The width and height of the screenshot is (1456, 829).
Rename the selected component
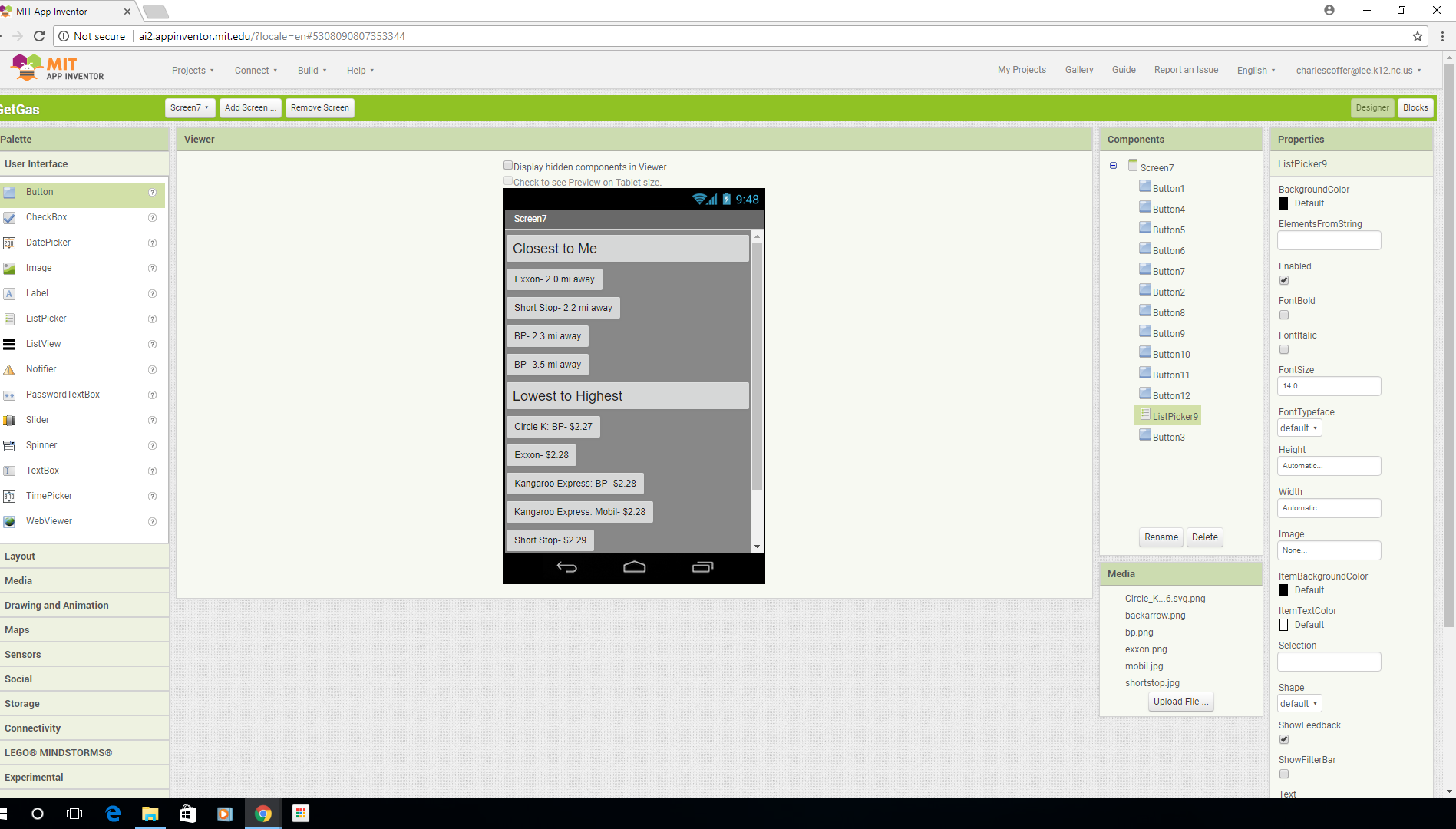pyautogui.click(x=1161, y=537)
